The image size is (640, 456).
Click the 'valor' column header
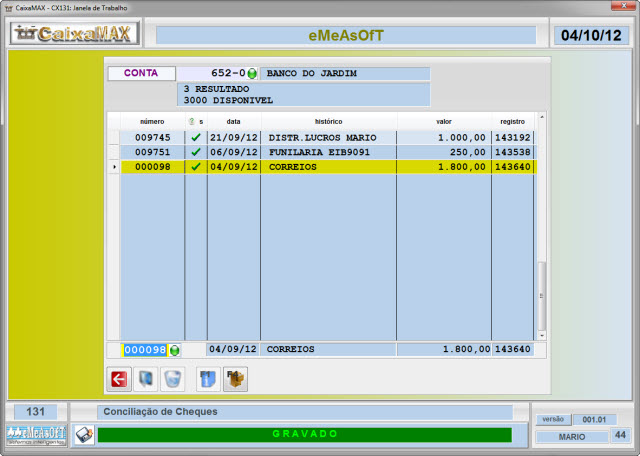443,121
